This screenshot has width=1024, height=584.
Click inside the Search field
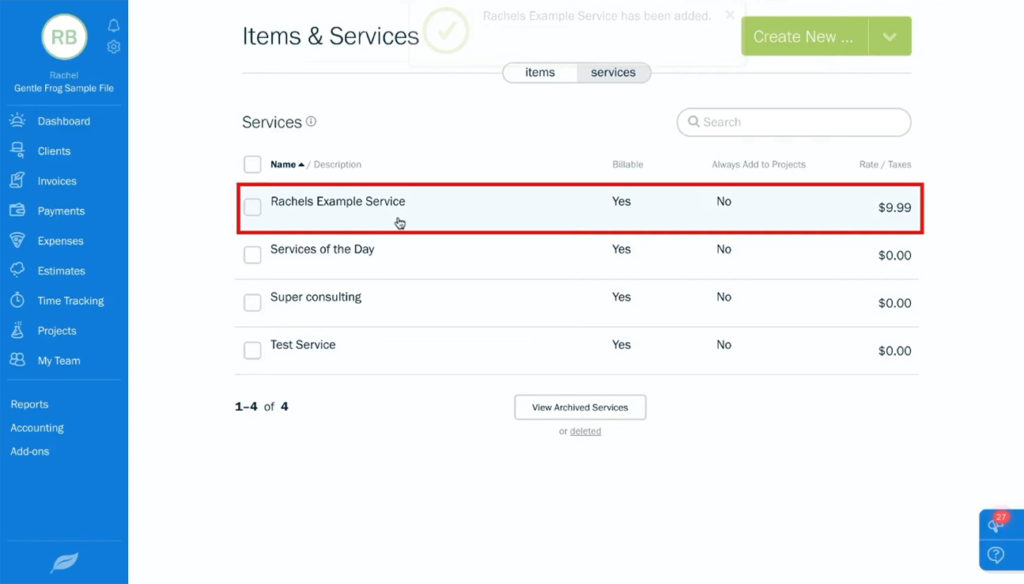pyautogui.click(x=793, y=121)
